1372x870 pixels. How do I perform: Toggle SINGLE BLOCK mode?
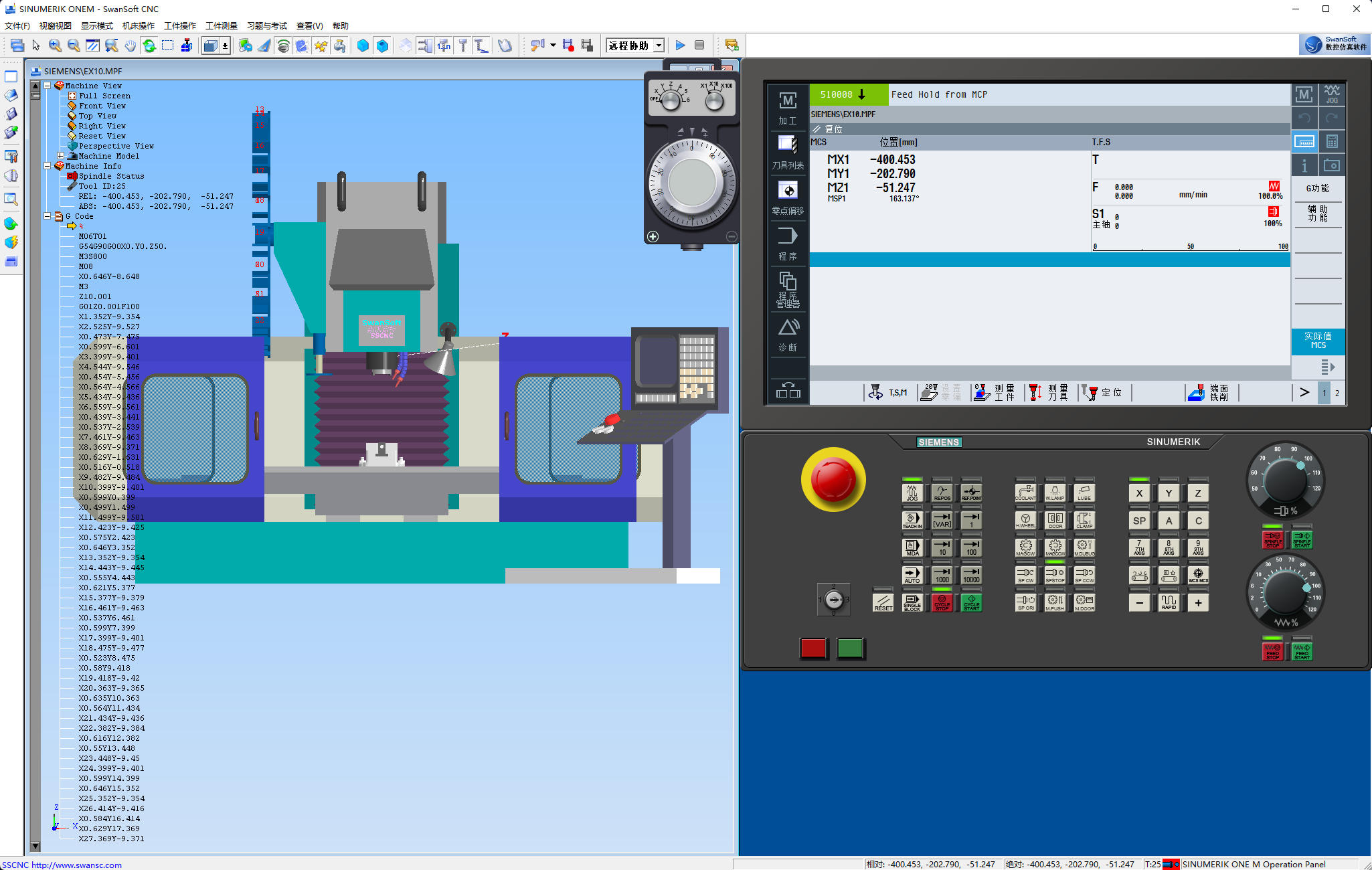[912, 602]
